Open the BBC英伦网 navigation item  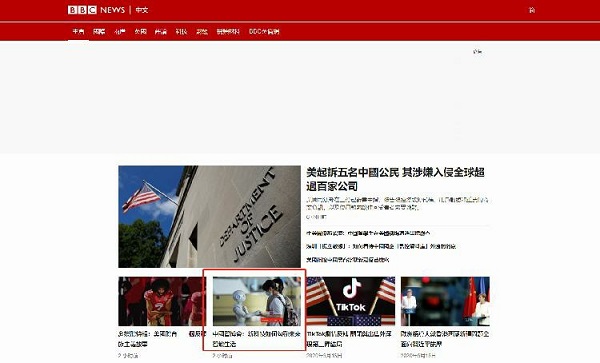(264, 31)
